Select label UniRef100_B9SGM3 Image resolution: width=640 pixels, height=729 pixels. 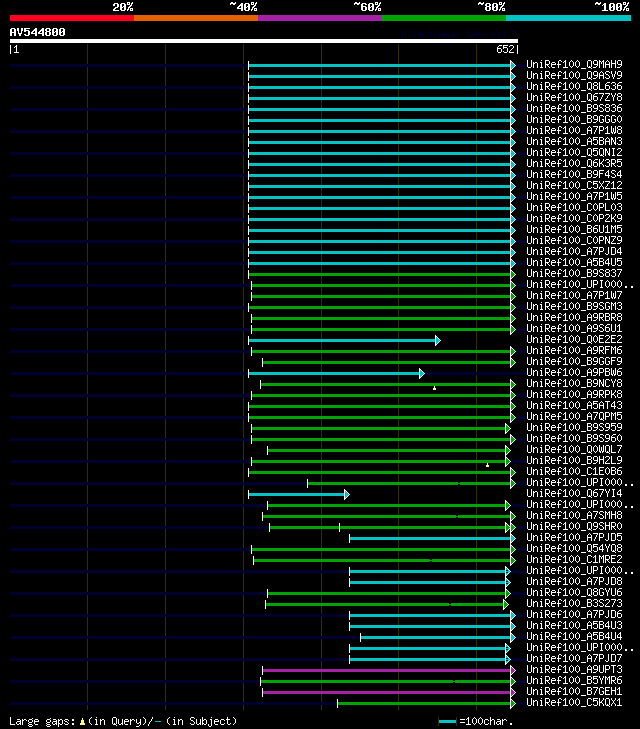pyautogui.click(x=574, y=306)
